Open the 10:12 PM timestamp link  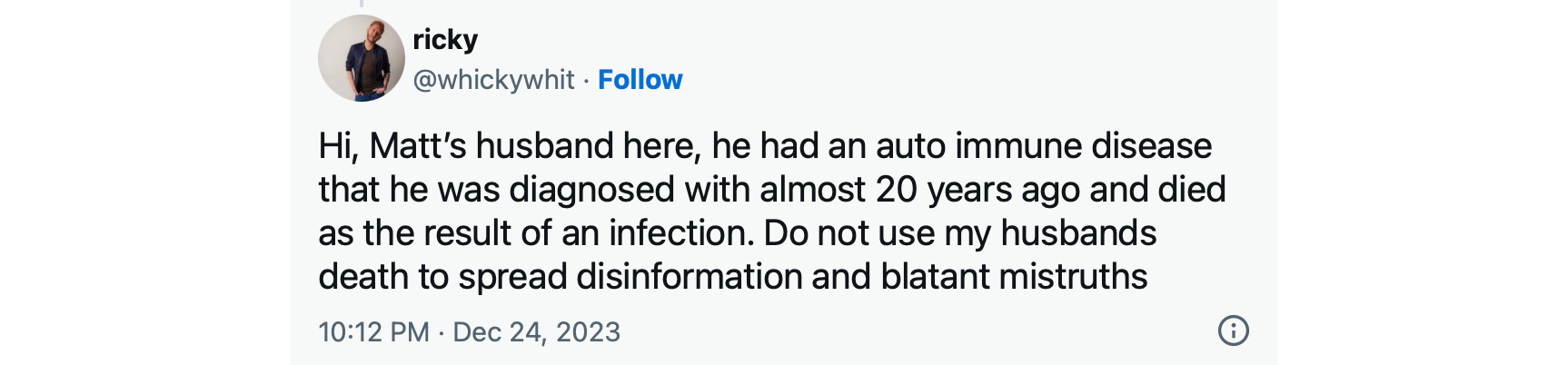tap(373, 332)
